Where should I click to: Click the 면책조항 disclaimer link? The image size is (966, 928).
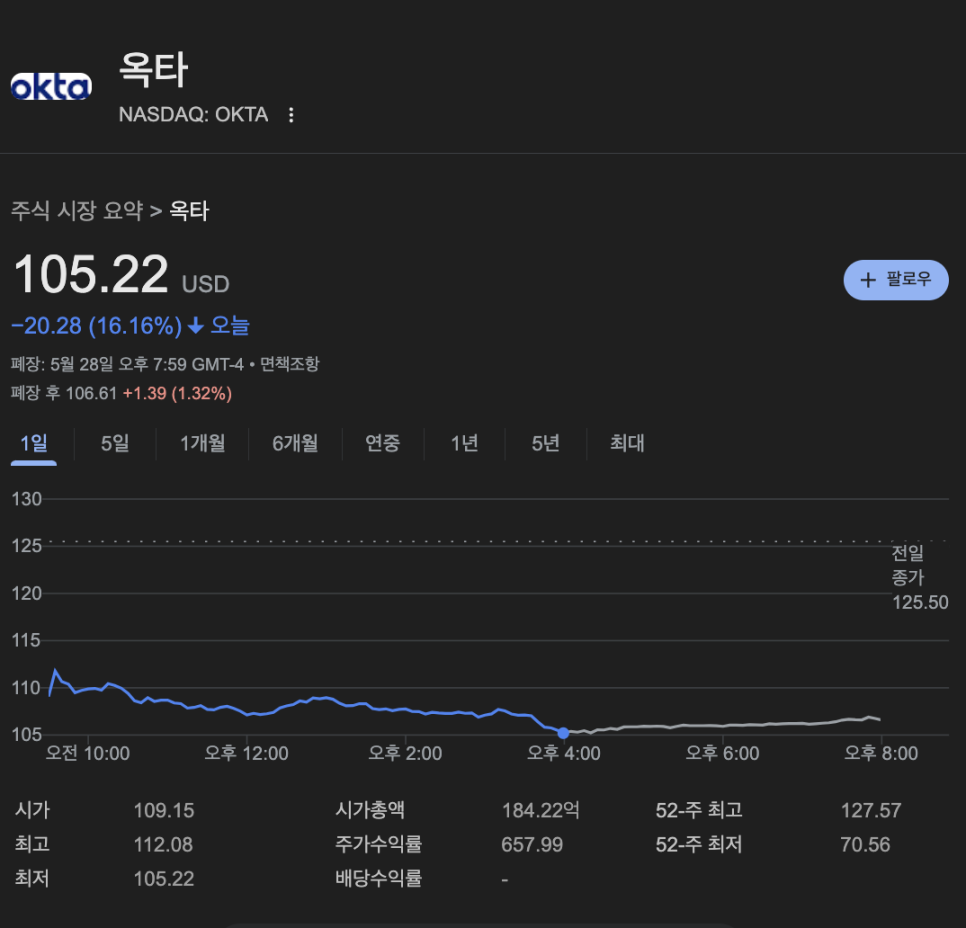[x=290, y=364]
